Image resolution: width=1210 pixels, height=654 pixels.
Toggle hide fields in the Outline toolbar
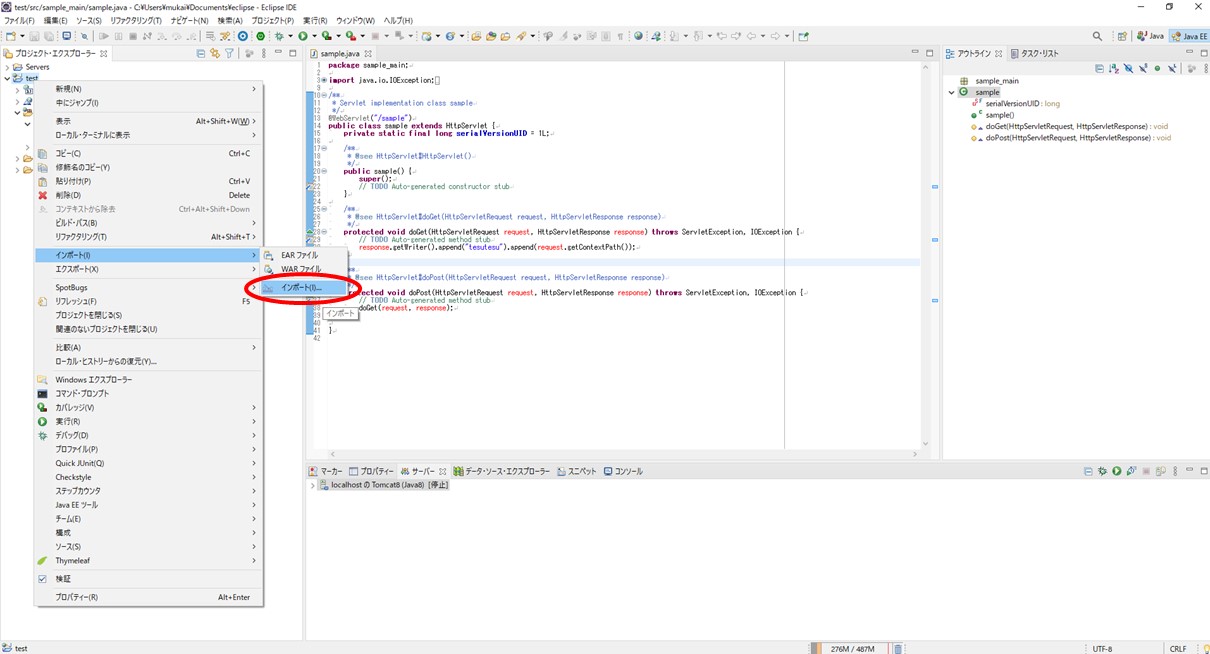click(x=1127, y=66)
